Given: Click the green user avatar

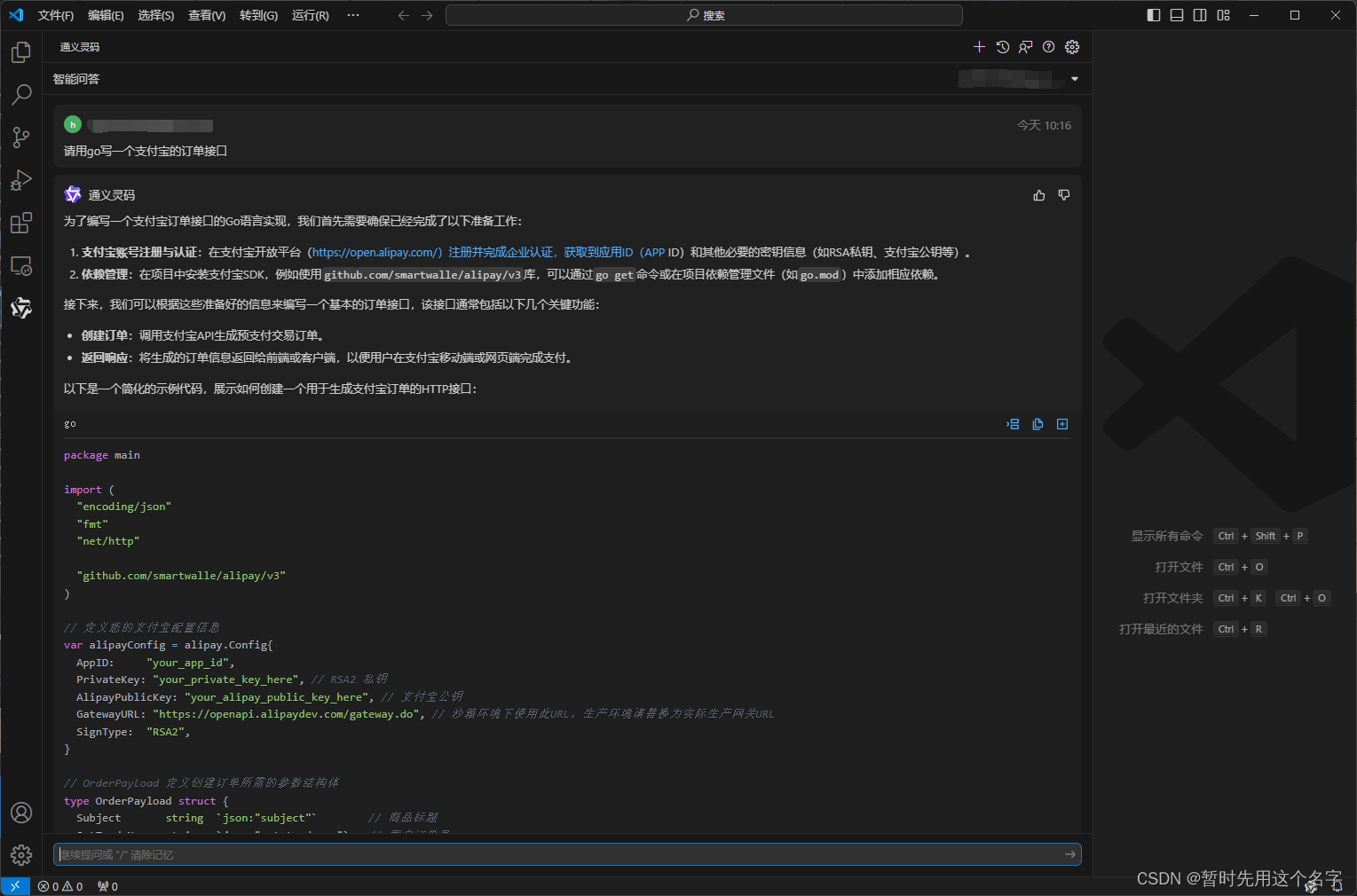Looking at the screenshot, I should point(73,125).
